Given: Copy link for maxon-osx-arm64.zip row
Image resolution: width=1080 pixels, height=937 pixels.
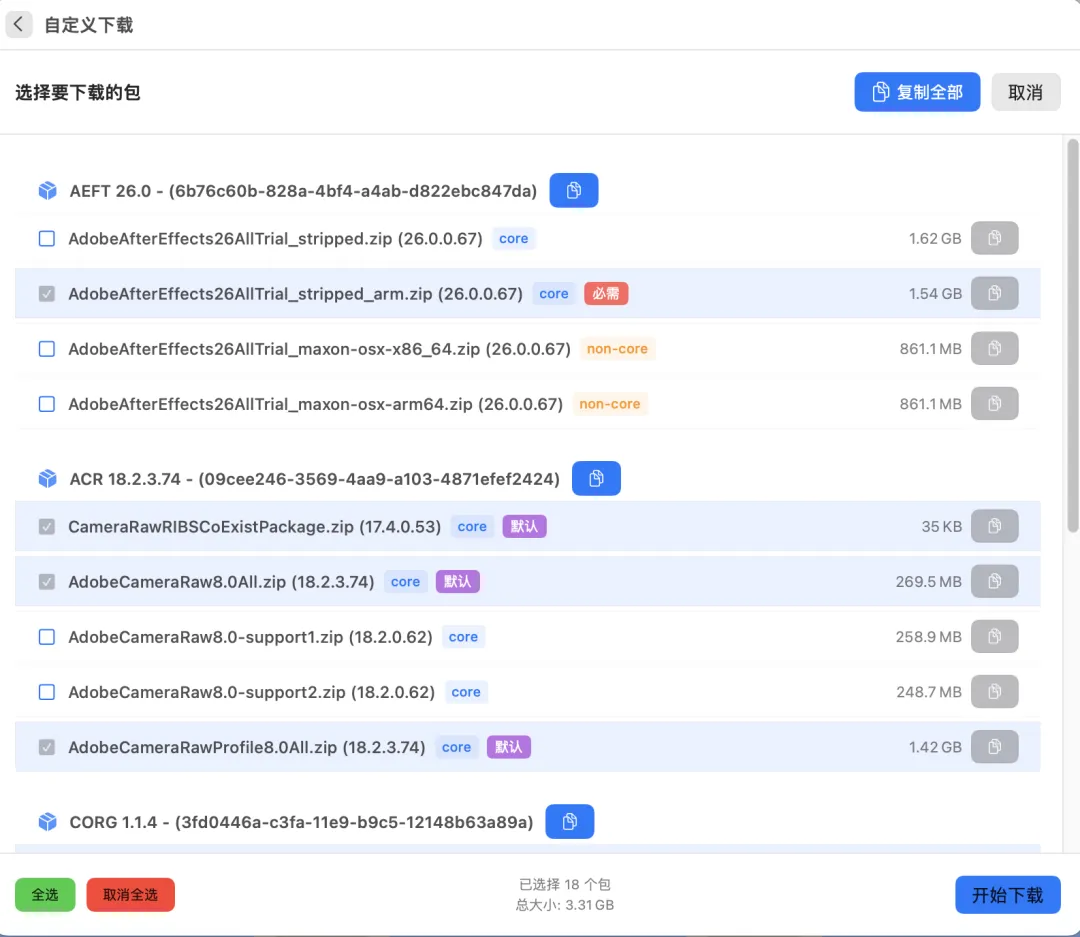Looking at the screenshot, I should point(994,404).
